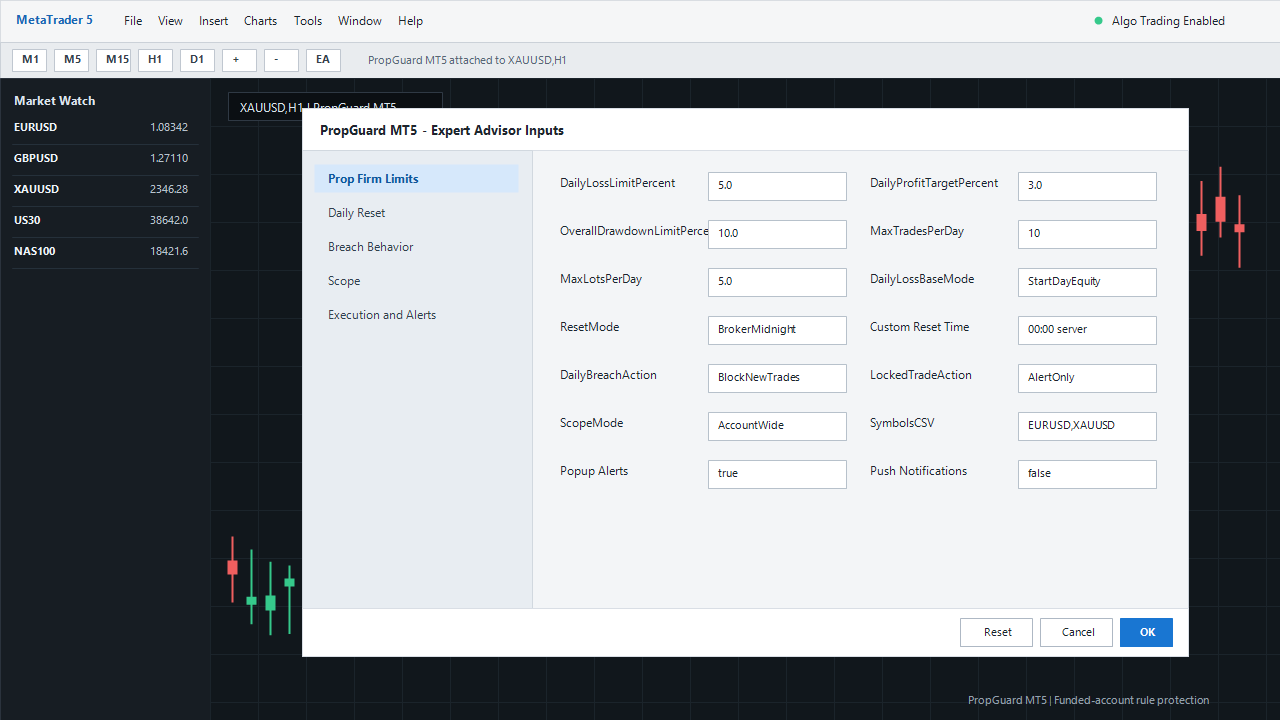Viewport: 1280px width, 720px height.
Task: Click the NAS100 price 18421.6
Action: [169, 252]
